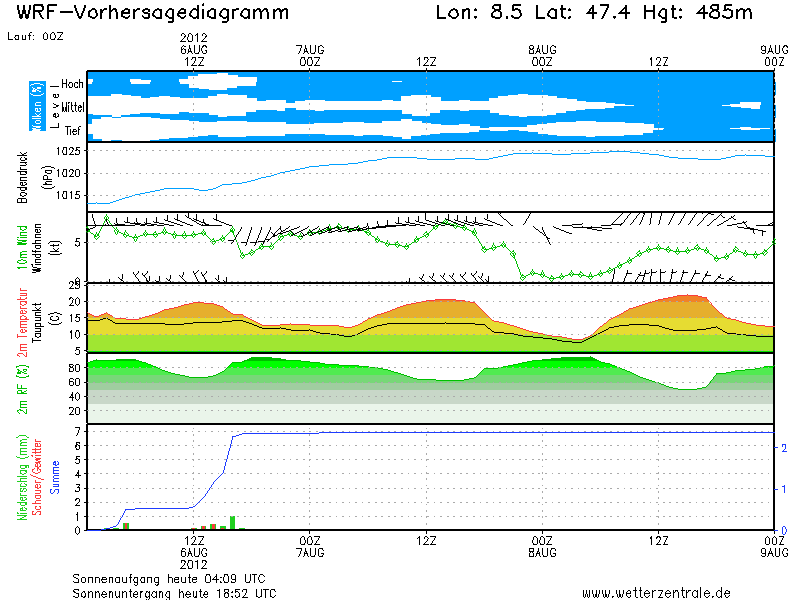
Task: Click the WRF-Vorhersagediagramm title
Action: click(x=153, y=13)
